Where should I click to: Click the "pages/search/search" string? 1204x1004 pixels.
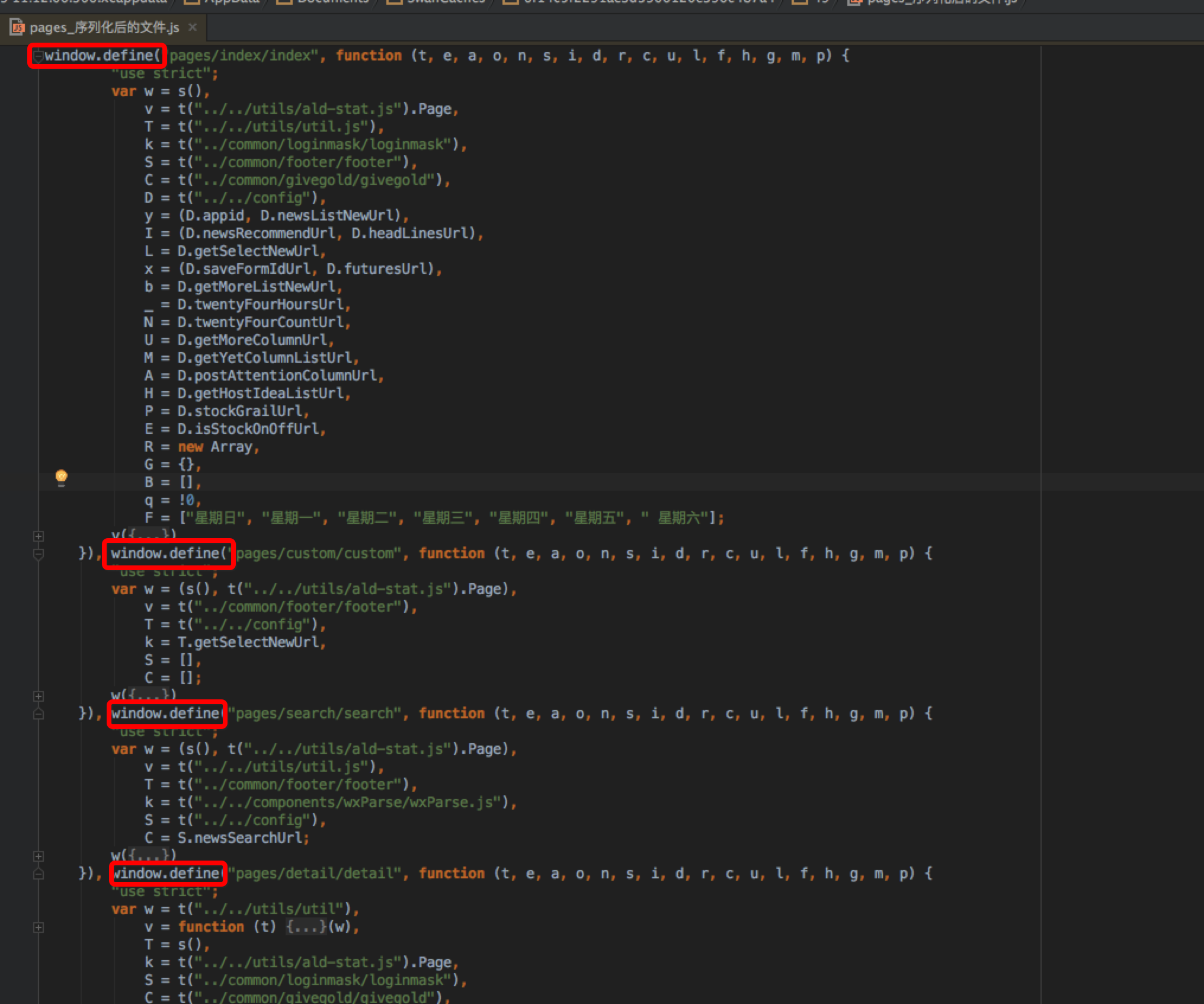click(316, 714)
